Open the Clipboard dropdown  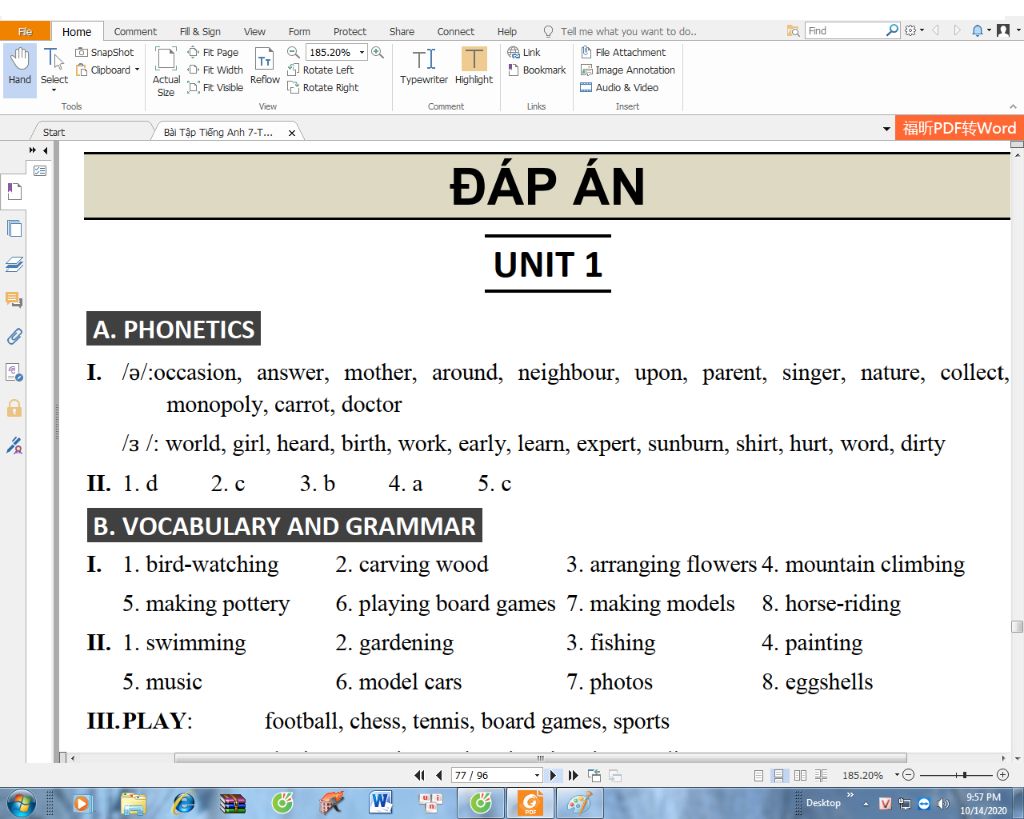click(108, 70)
